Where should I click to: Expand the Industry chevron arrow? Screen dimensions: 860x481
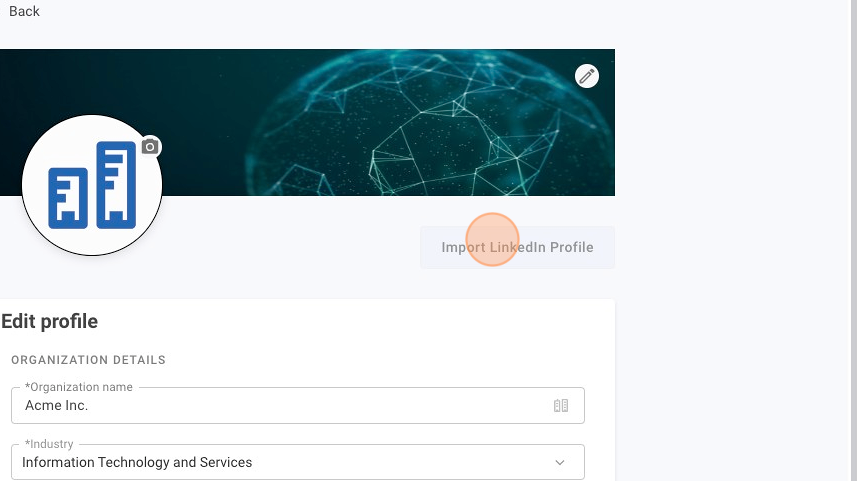560,463
